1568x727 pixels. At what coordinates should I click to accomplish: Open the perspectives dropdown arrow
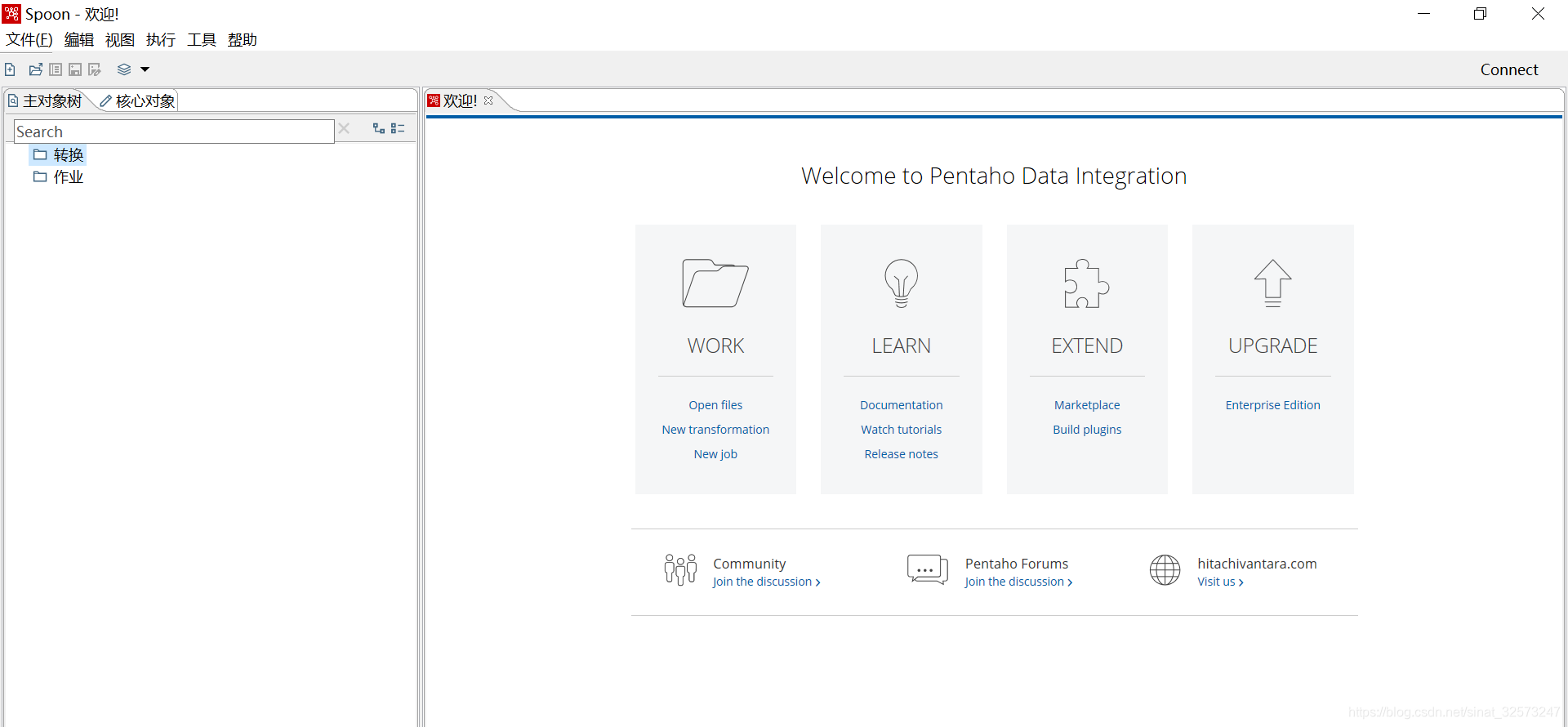coord(145,69)
